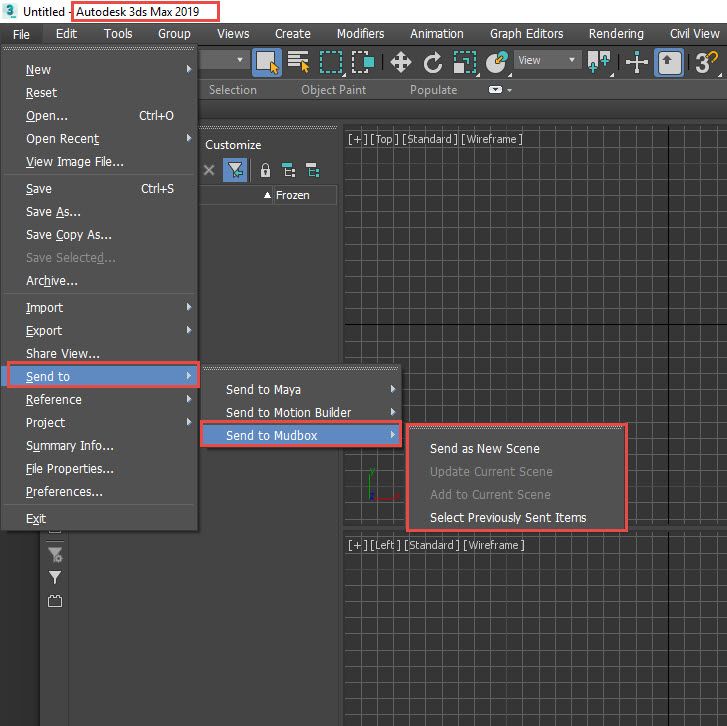Expand the Send to Maya submenu
This screenshot has width=727, height=726.
(x=301, y=389)
